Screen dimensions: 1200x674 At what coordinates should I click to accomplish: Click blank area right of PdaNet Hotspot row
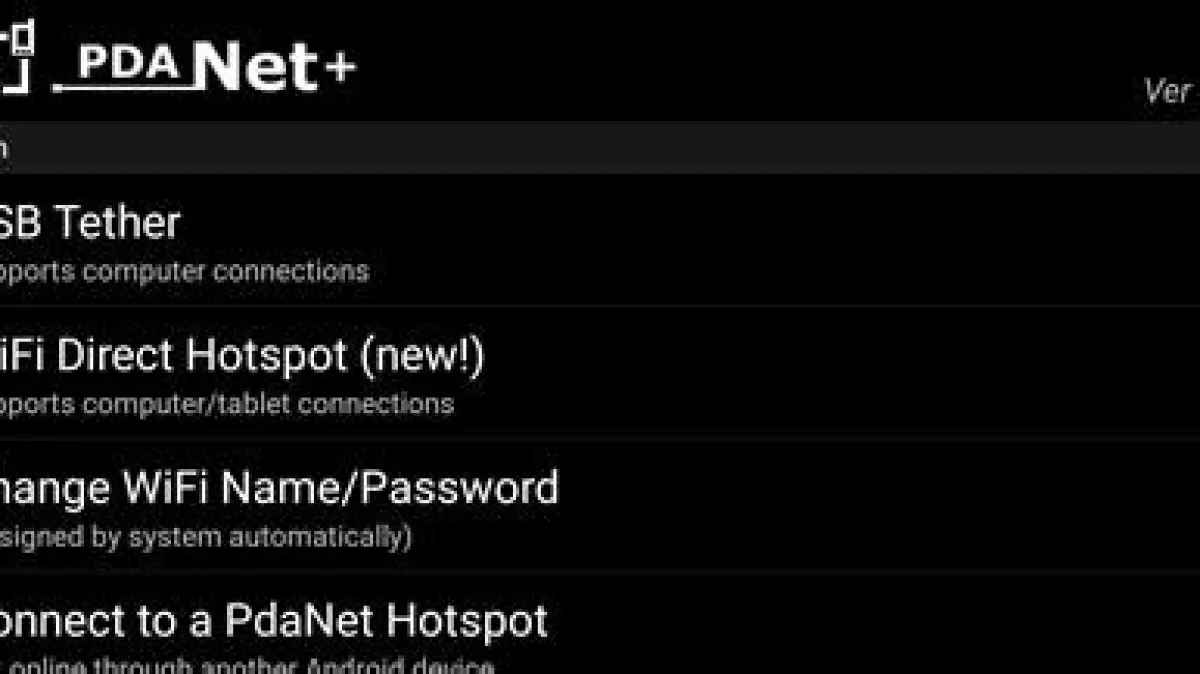click(900, 630)
